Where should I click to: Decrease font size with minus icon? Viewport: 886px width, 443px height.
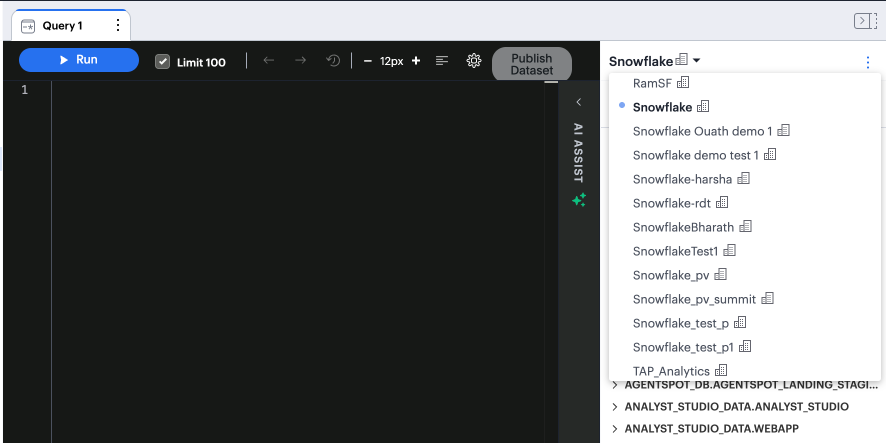[x=368, y=61]
